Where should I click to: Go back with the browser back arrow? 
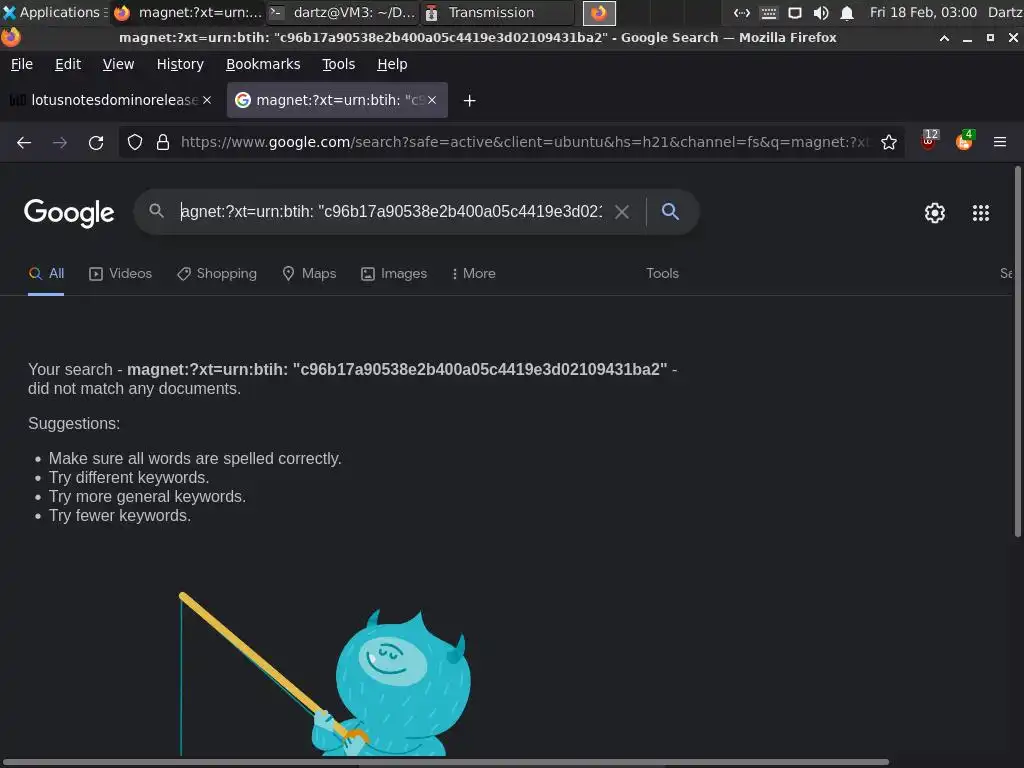[24, 142]
